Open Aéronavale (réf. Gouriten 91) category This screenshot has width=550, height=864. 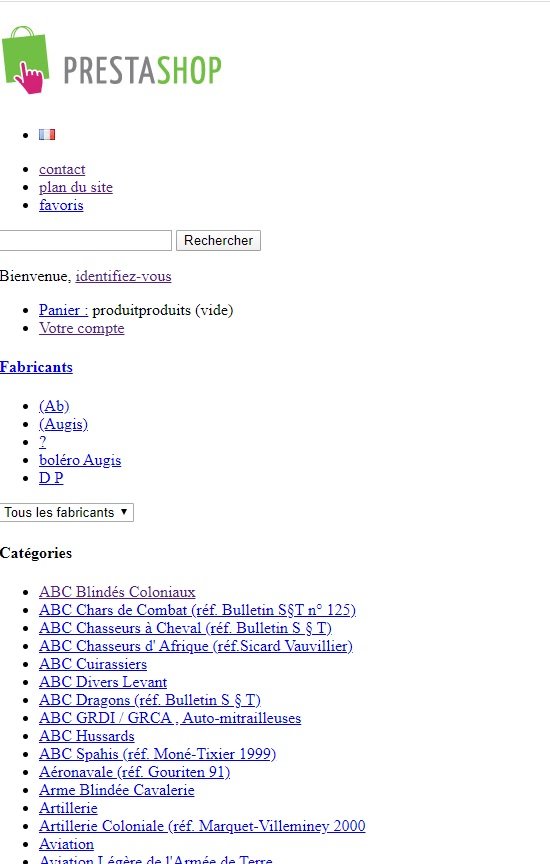tap(134, 772)
